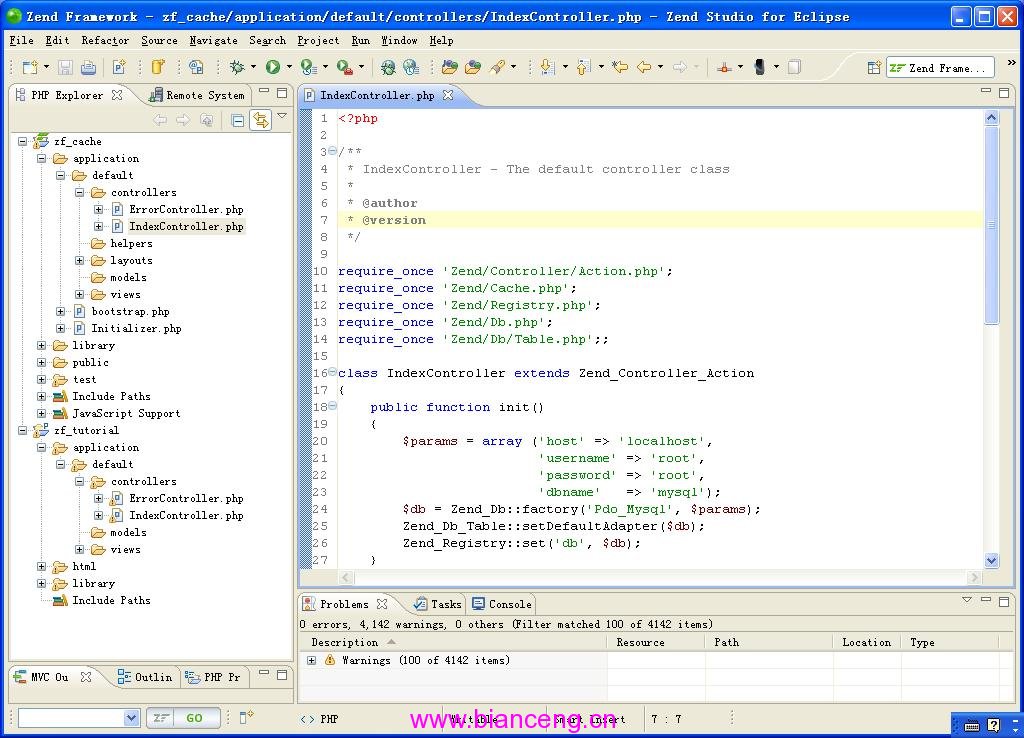Click the black mobile device toolbar icon

pos(760,67)
